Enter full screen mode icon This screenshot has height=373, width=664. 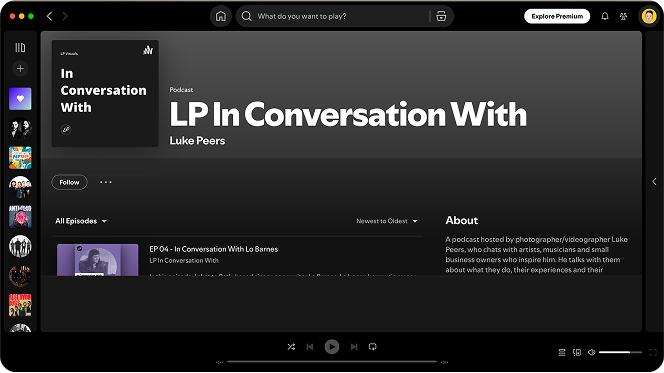click(653, 352)
